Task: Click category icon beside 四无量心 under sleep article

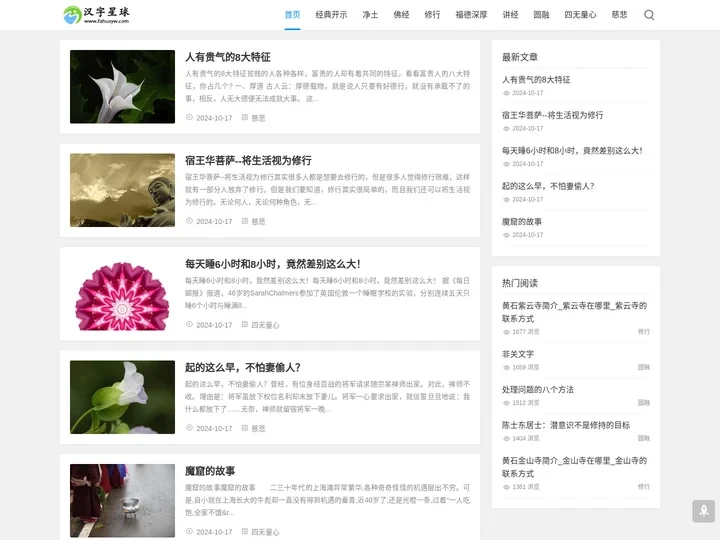Action: 245,325
